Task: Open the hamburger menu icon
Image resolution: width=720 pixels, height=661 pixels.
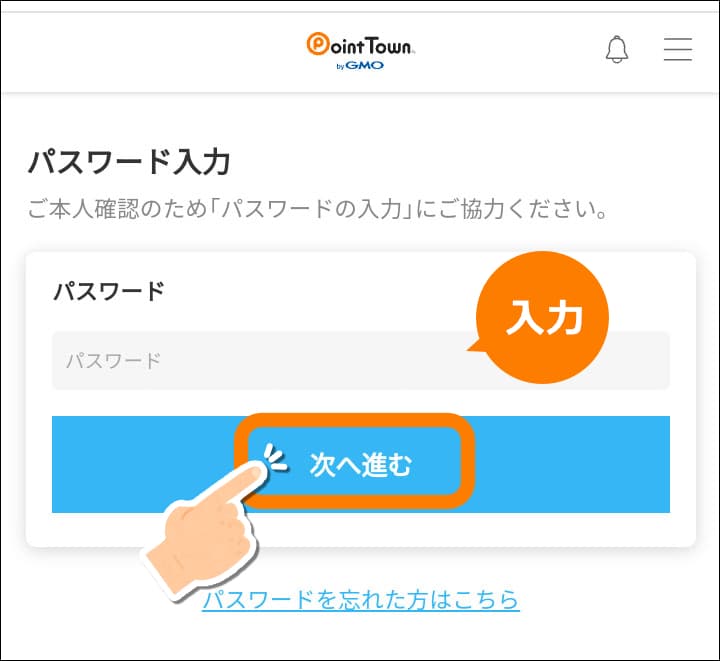Action: [678, 49]
